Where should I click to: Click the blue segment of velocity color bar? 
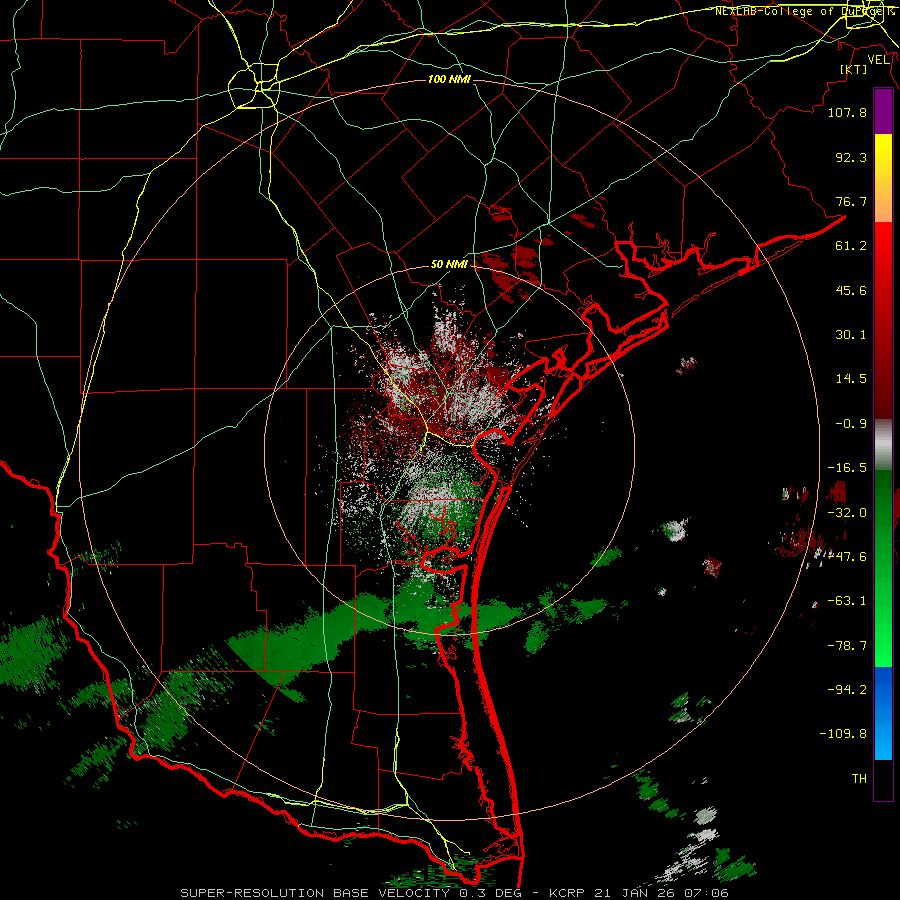pos(883,713)
